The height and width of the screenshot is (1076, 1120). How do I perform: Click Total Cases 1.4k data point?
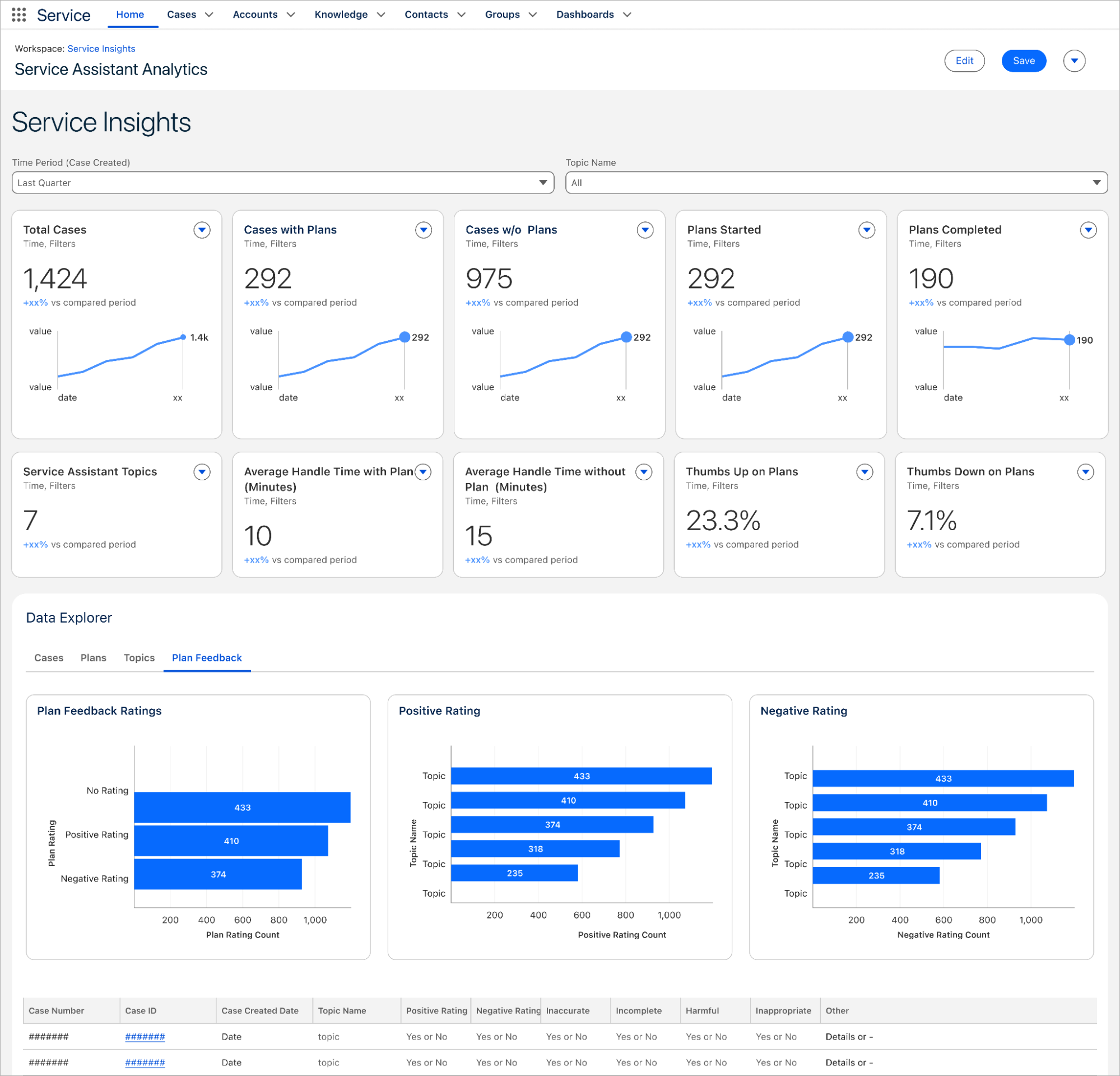[183, 338]
